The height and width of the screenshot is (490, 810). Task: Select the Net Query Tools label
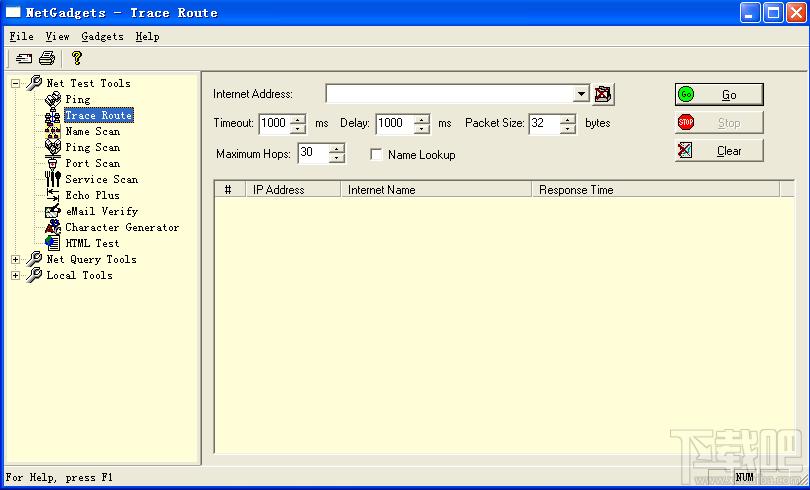click(91, 259)
